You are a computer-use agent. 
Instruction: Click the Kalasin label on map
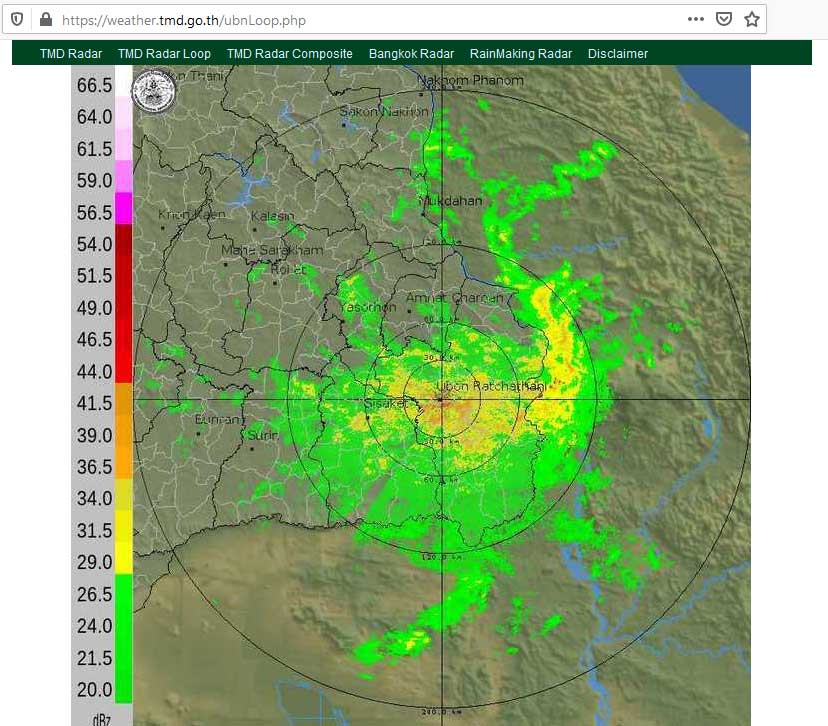pos(272,216)
